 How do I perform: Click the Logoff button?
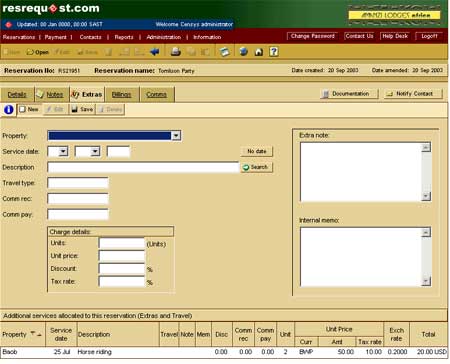click(x=429, y=36)
